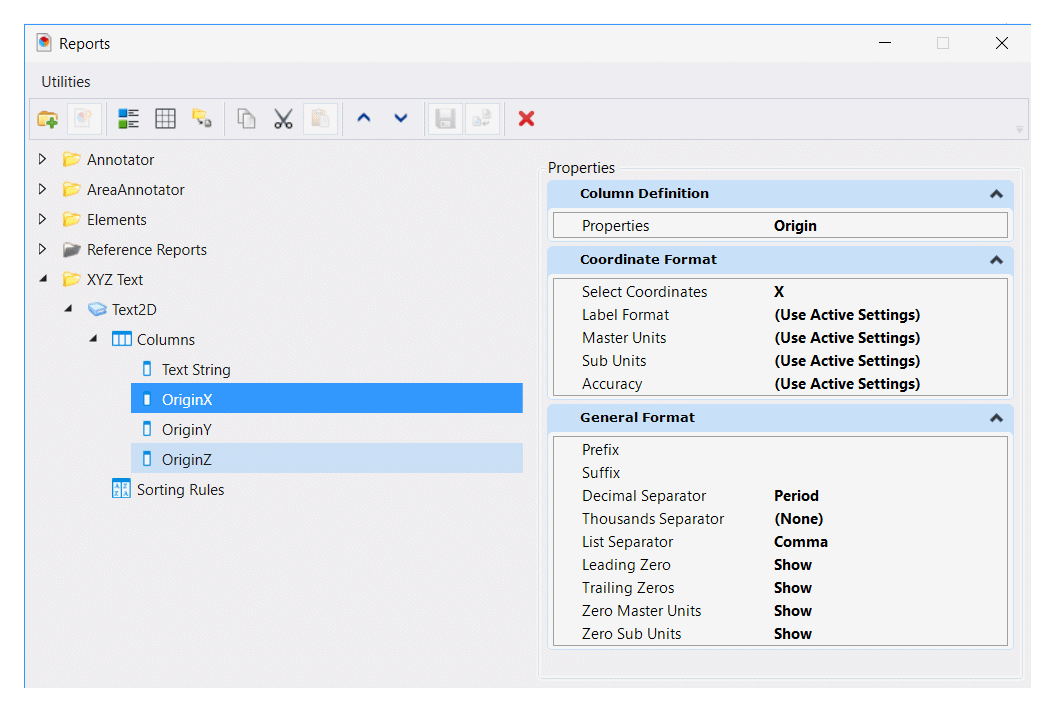This screenshot has width=1052, height=710.
Task: Click the Cut scissors icon
Action: tap(283, 119)
